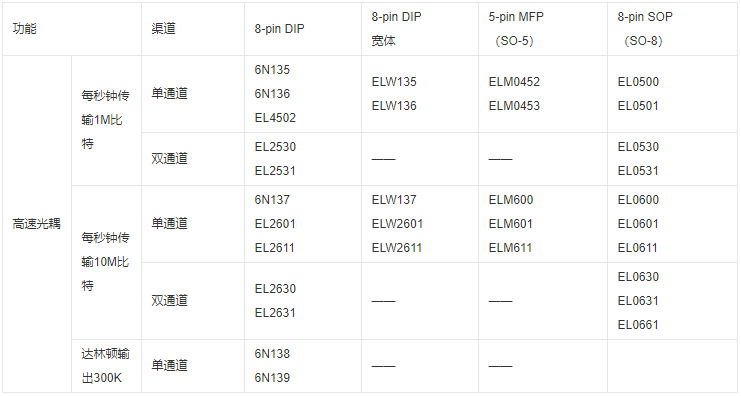Screen dimensions: 741x396
Task: Select the 6N139 entry
Action: click(x=272, y=378)
